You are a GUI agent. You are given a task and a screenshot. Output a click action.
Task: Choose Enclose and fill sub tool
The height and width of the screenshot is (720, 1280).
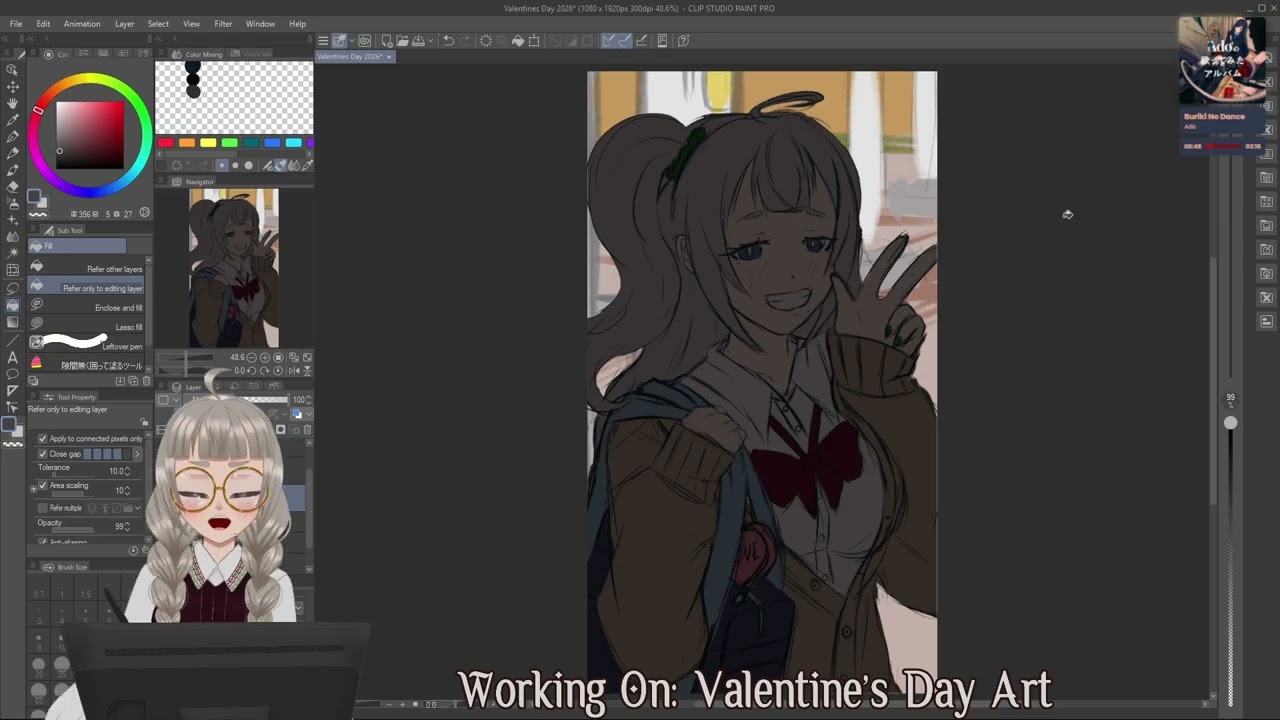86,304
